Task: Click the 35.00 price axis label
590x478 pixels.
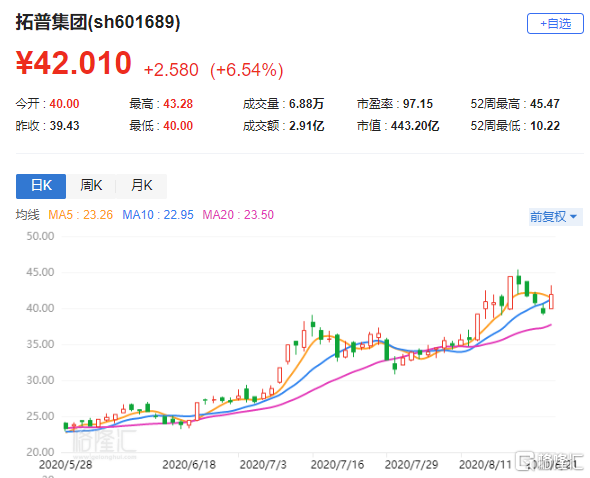Action: 40,344
